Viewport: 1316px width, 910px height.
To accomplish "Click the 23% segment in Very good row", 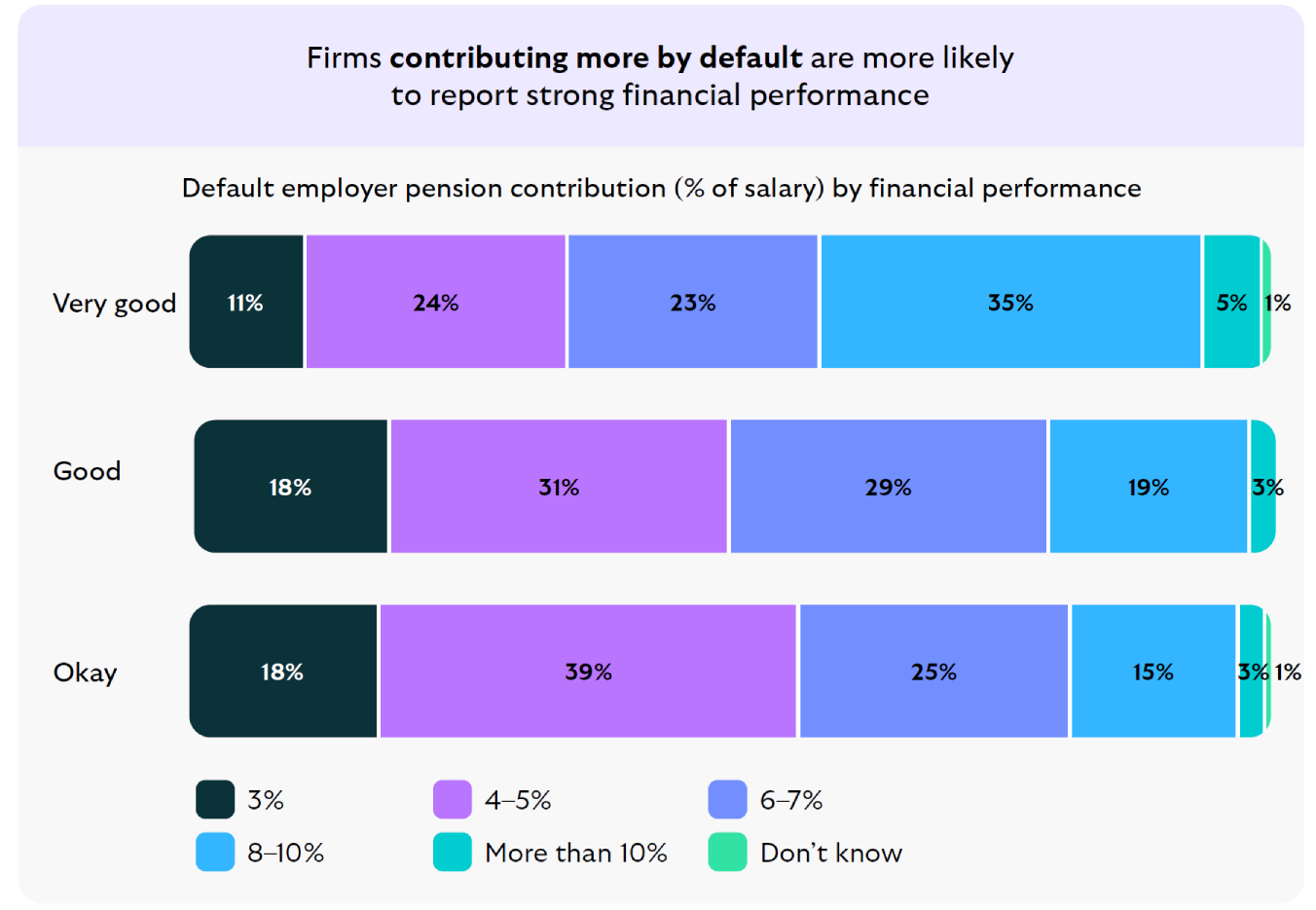I will (x=692, y=303).
